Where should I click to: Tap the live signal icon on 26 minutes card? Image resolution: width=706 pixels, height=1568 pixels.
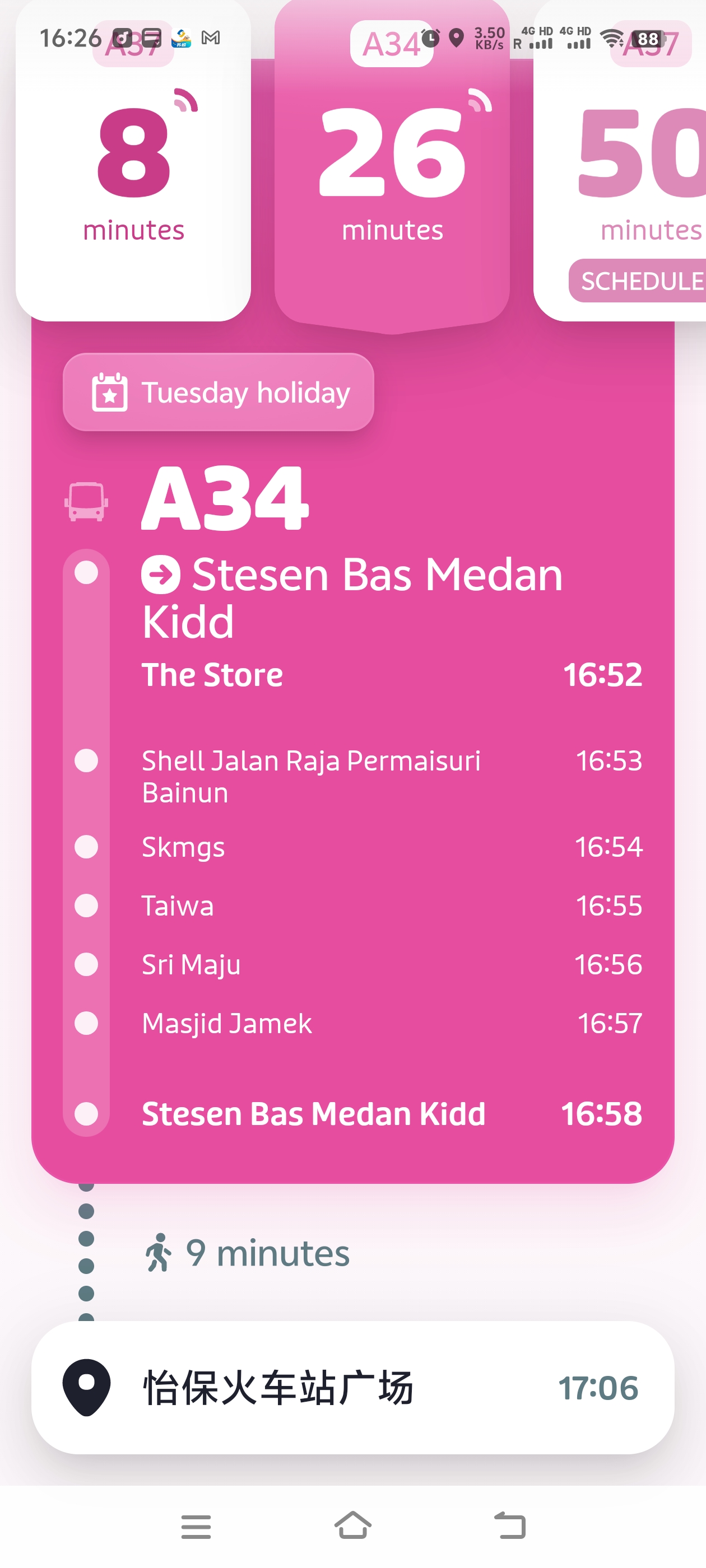click(x=480, y=101)
